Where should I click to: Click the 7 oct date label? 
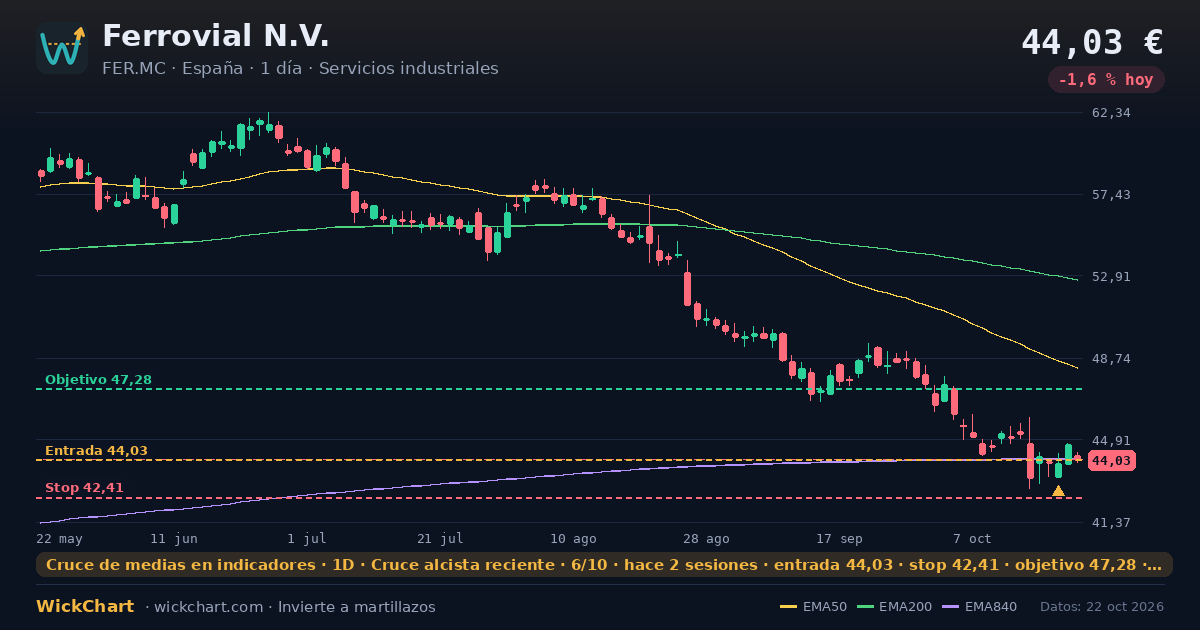(x=972, y=539)
